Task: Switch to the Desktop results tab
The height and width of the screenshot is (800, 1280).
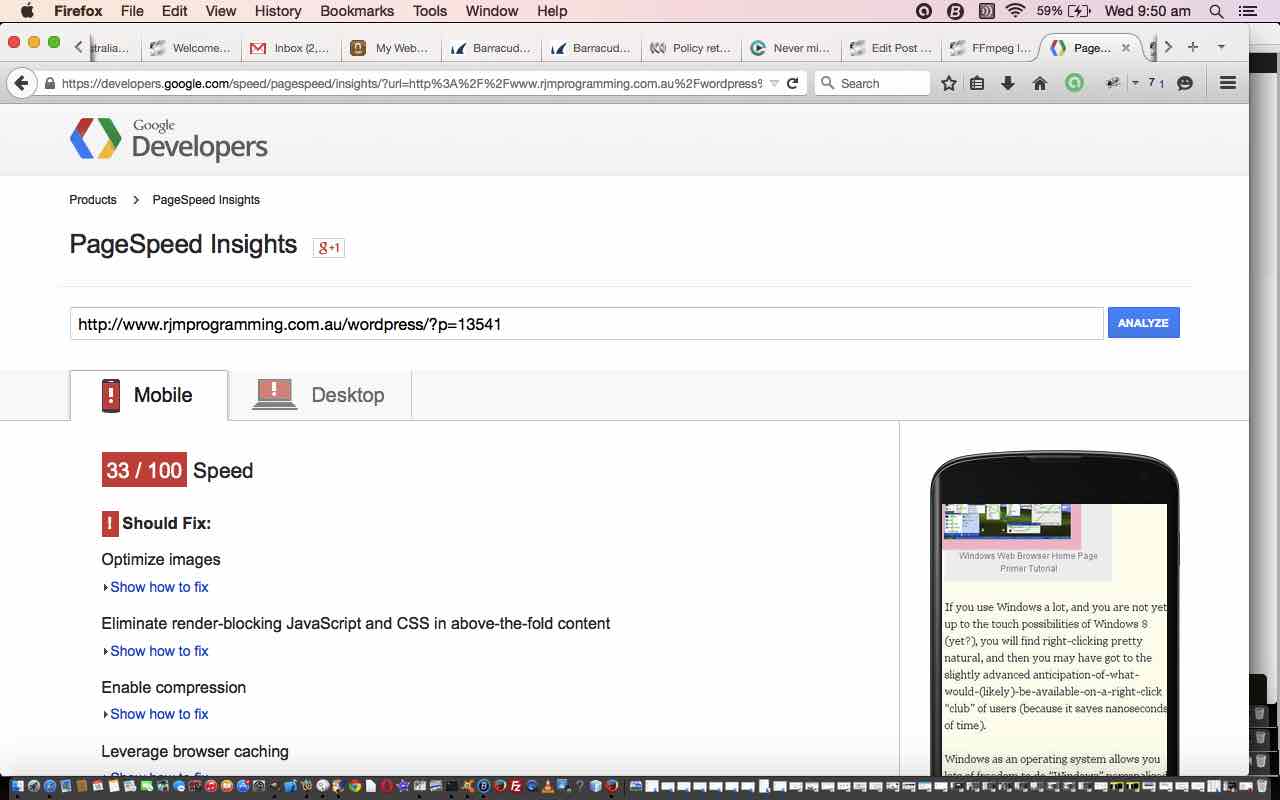Action: [x=319, y=395]
